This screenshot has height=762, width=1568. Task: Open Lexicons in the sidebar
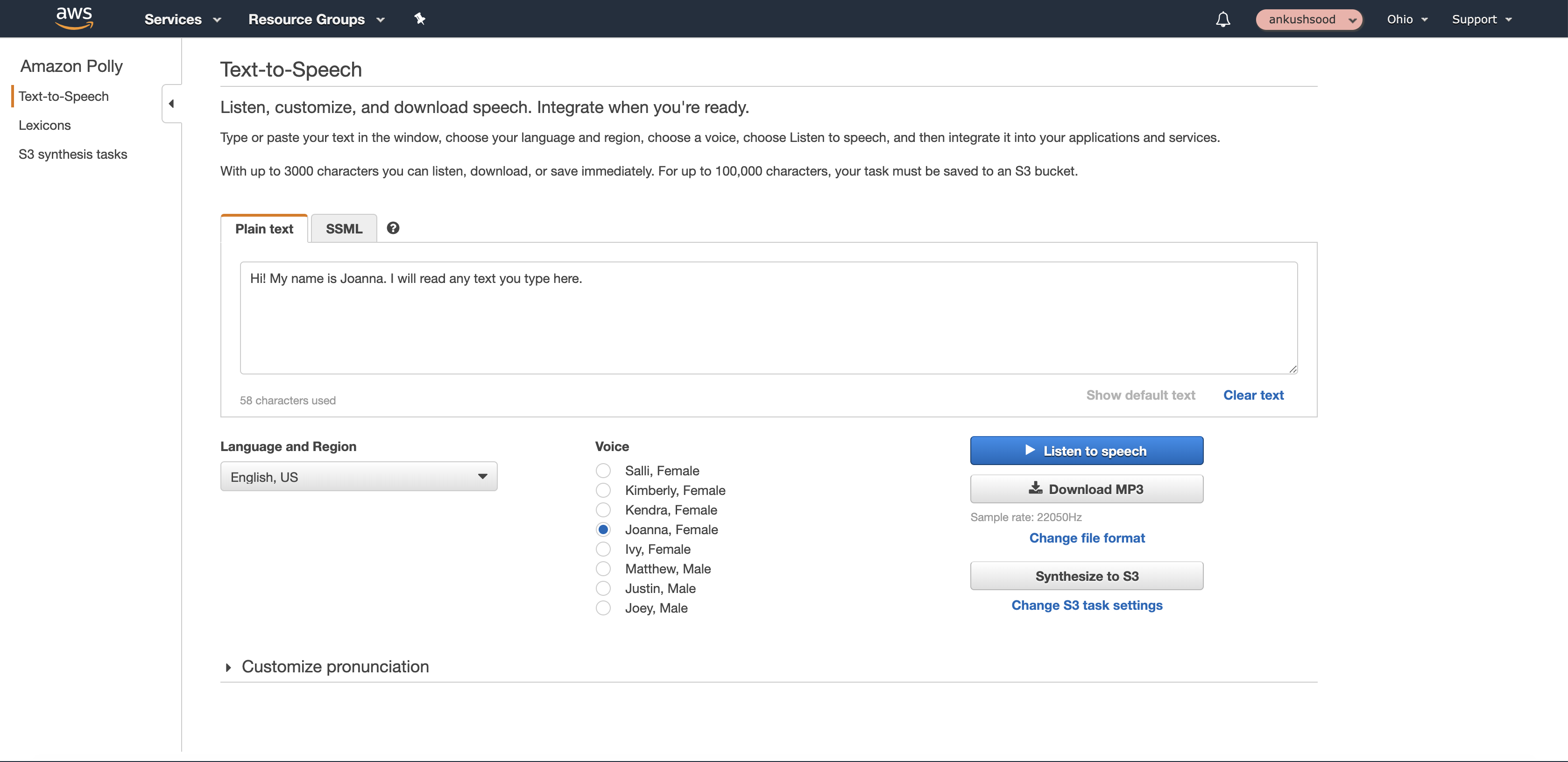(x=44, y=126)
